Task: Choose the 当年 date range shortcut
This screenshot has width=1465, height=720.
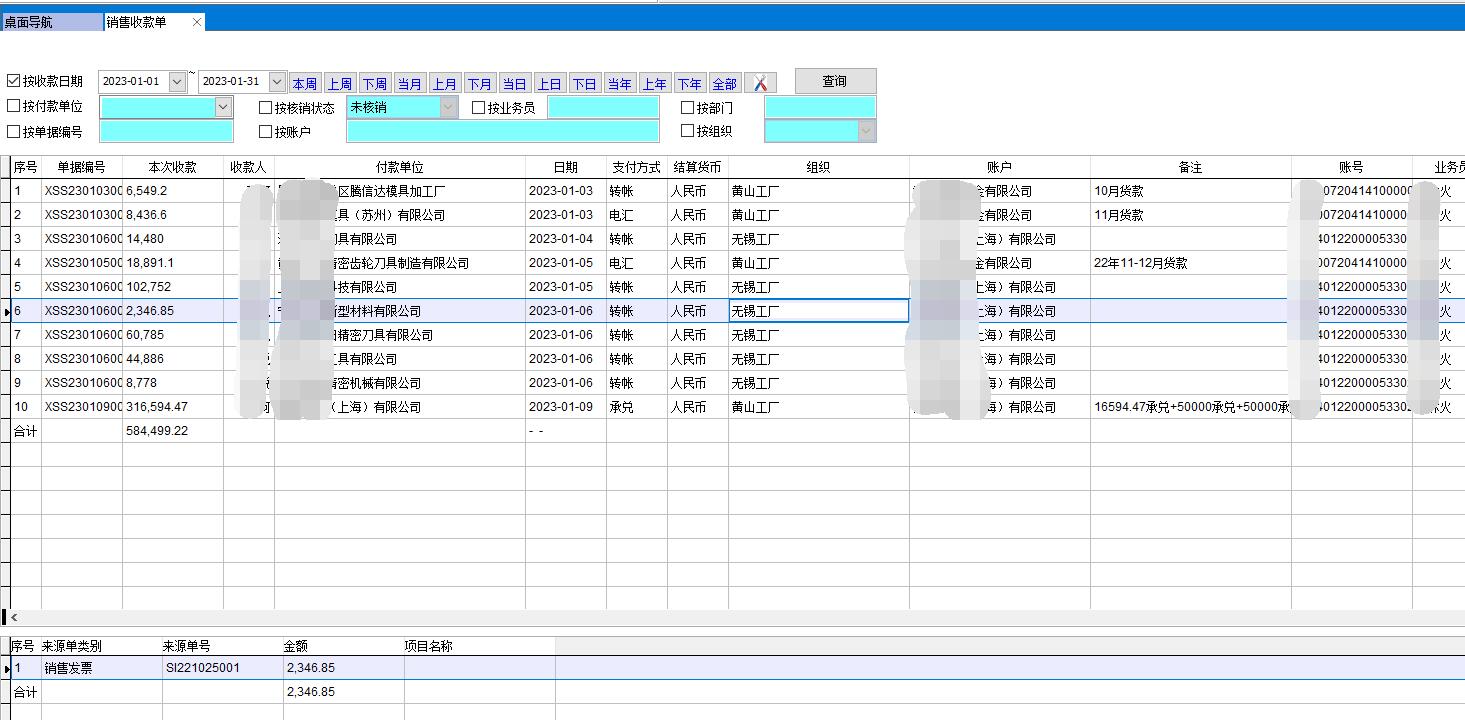Action: tap(619, 84)
